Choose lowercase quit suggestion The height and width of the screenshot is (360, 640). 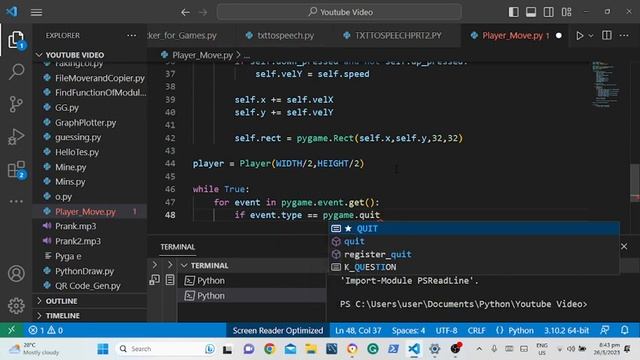(x=474, y=241)
